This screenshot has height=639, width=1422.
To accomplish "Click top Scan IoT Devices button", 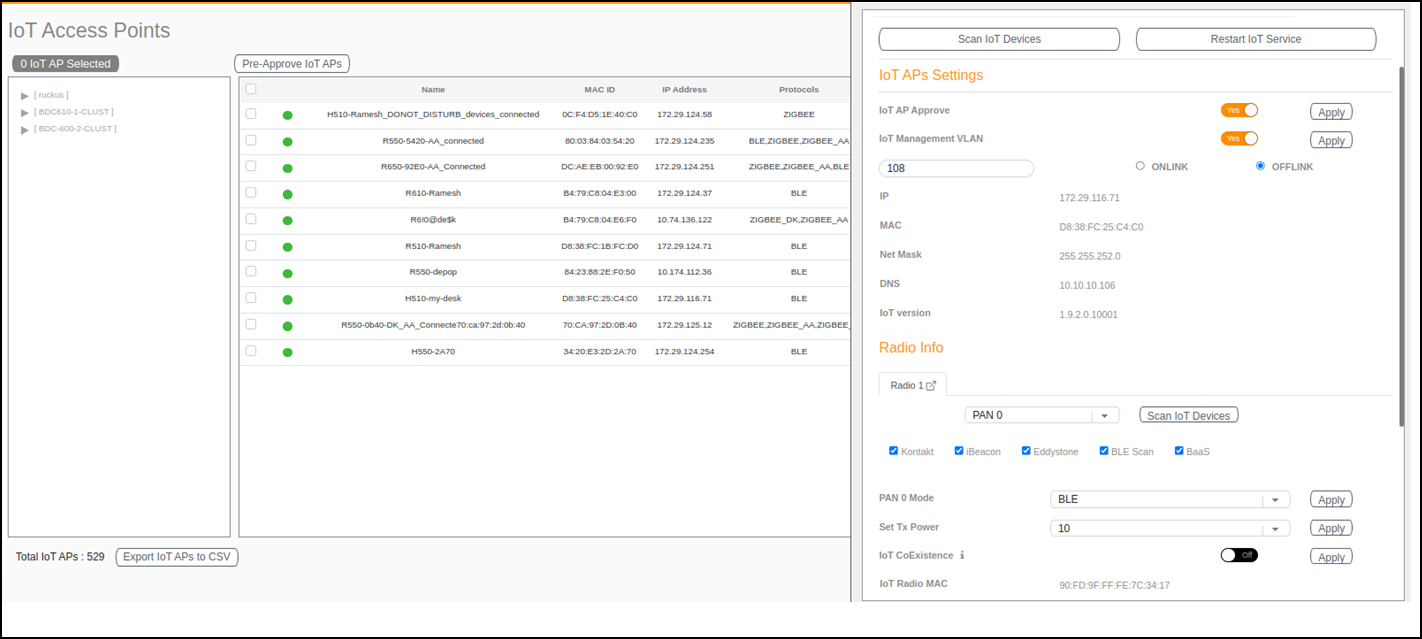I will pyautogui.click(x=999, y=39).
